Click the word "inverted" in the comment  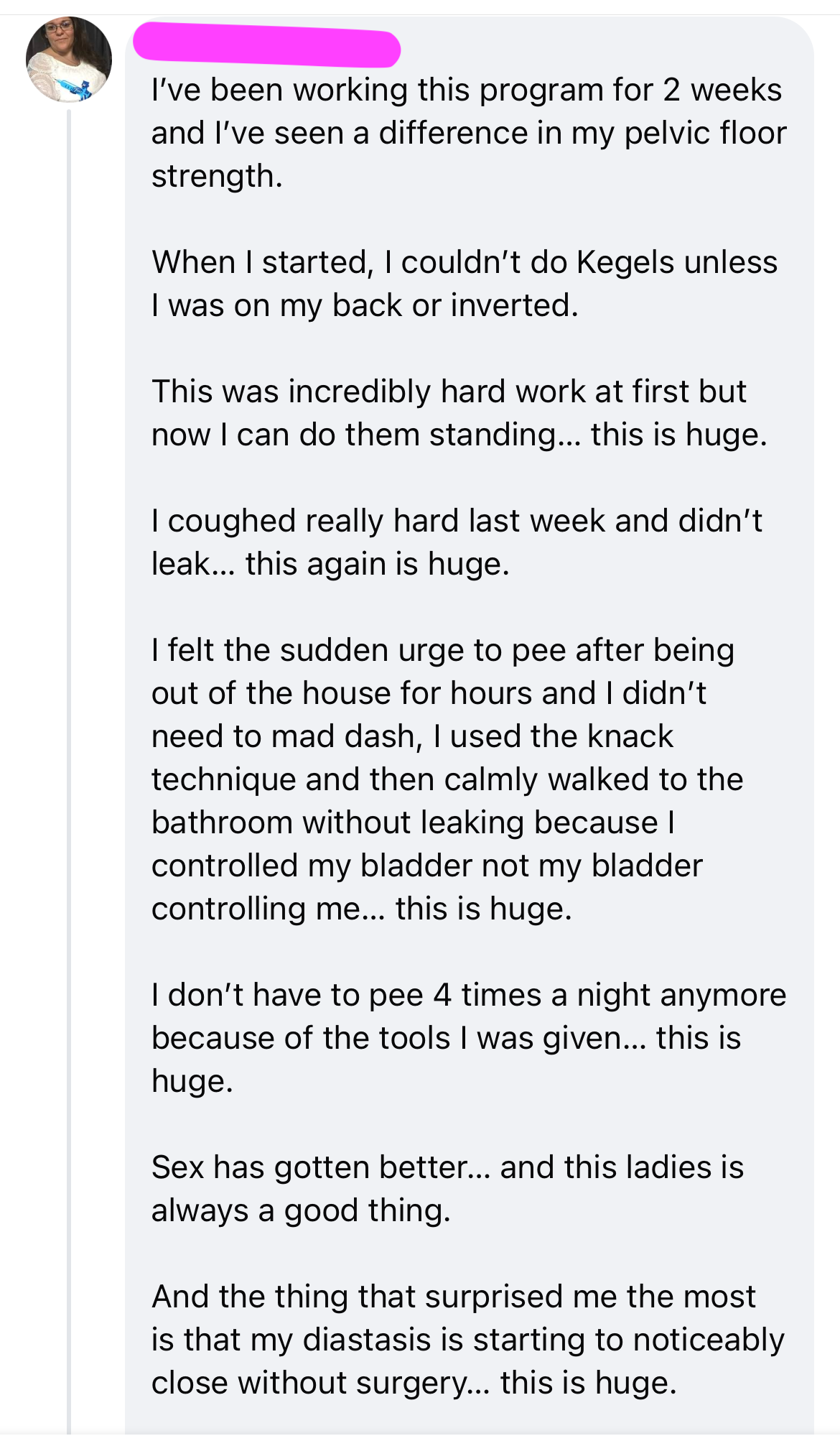(514, 305)
